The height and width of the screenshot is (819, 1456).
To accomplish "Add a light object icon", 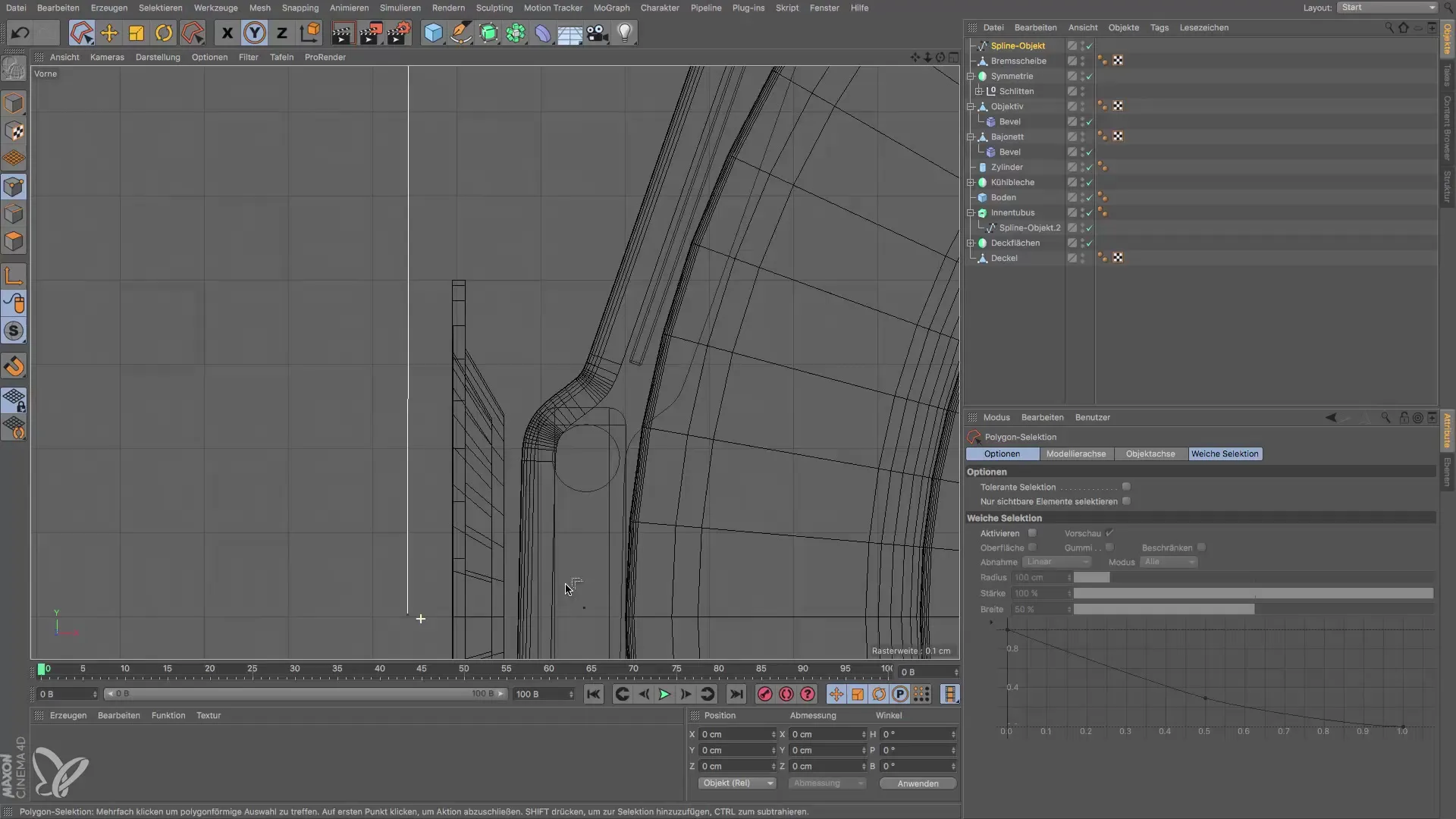I will coord(625,33).
